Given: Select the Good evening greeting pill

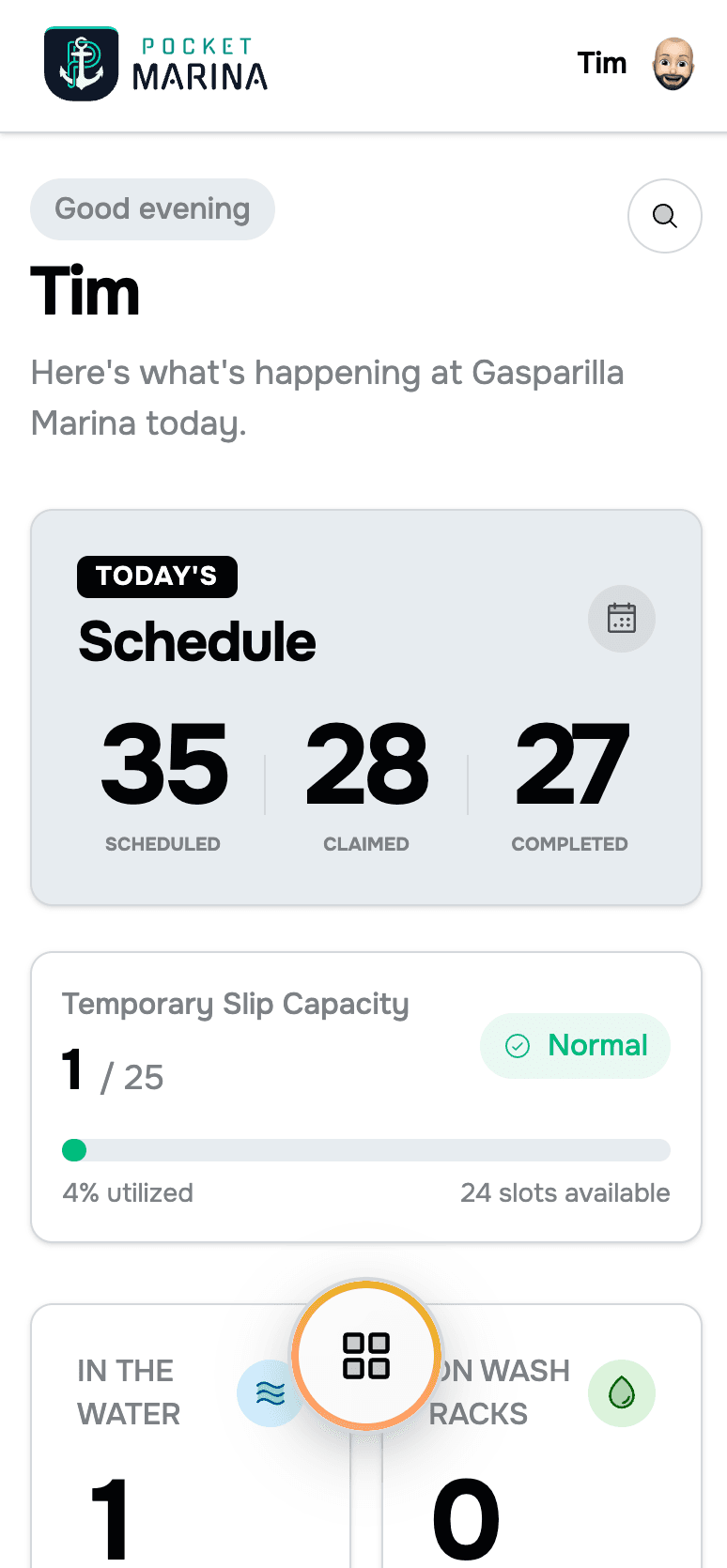Looking at the screenshot, I should (151, 208).
